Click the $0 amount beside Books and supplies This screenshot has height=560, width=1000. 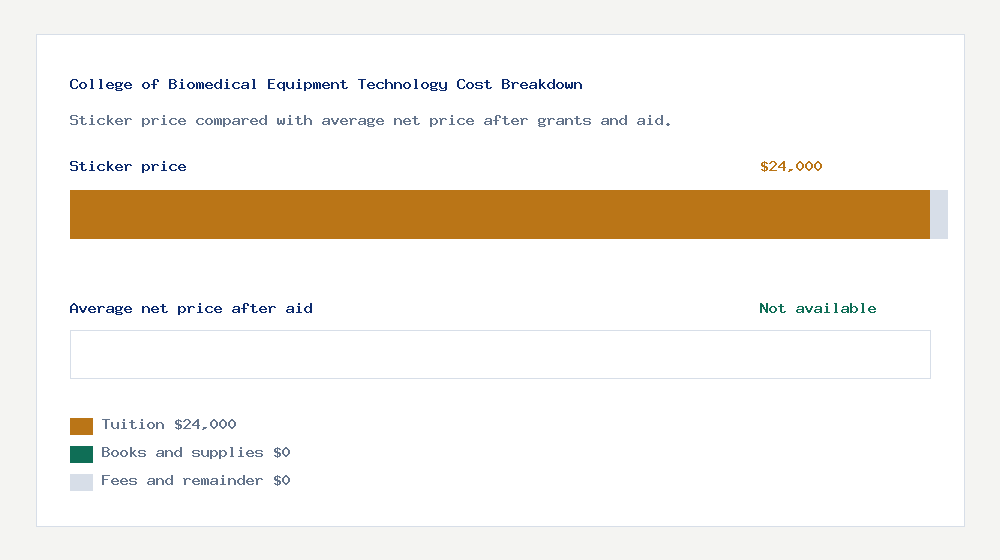pos(282,453)
